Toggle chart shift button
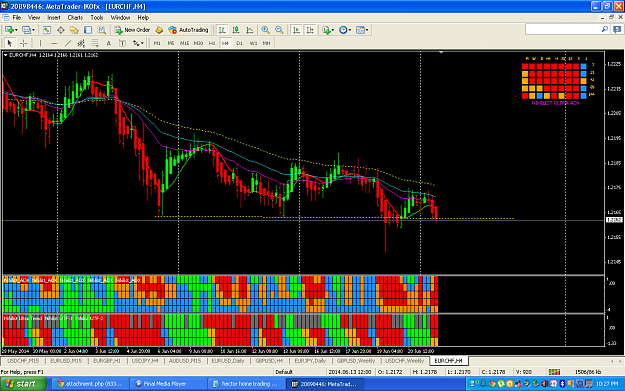Viewport: 625px width, 391px height. pyautogui.click(x=310, y=30)
